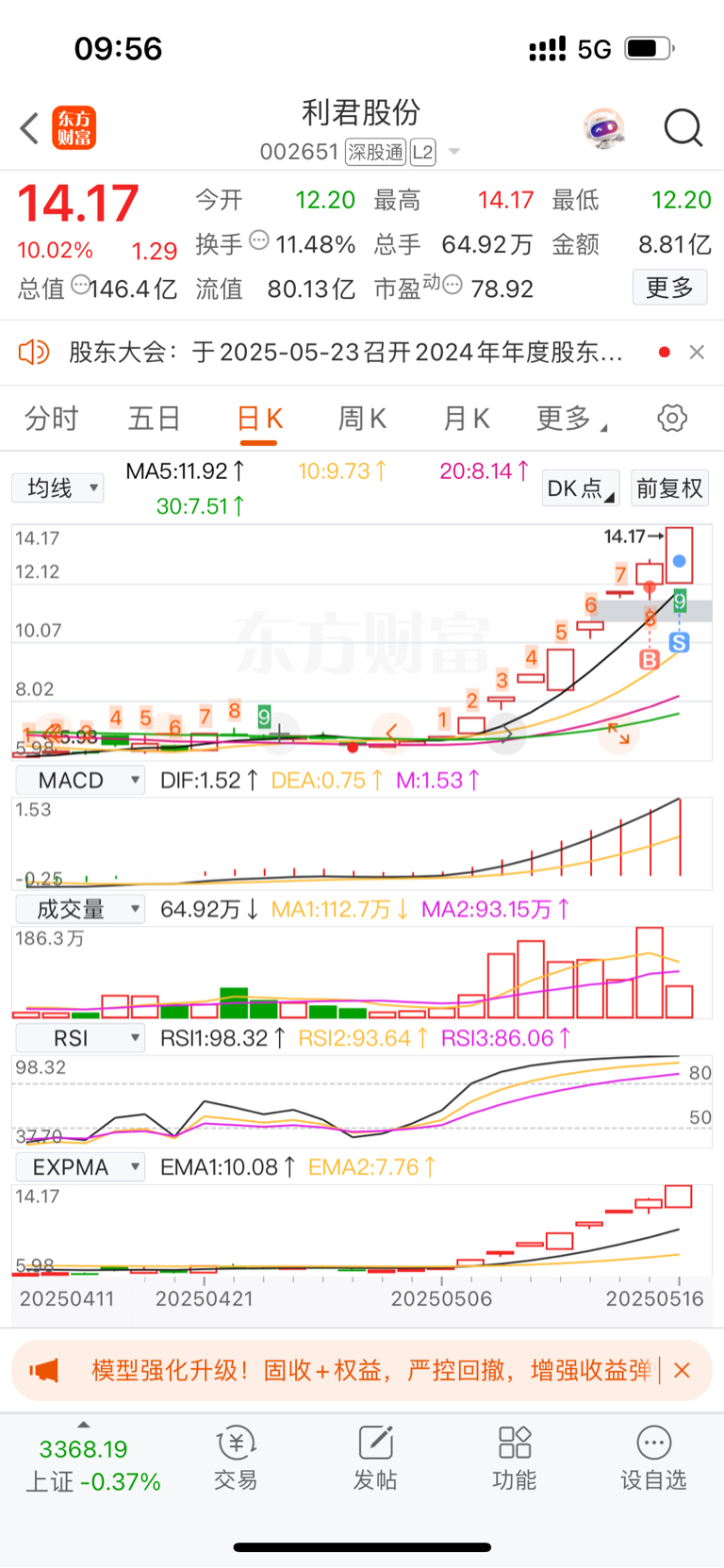Tap the blue S sell marker
The image size is (724, 1568).
[679, 642]
